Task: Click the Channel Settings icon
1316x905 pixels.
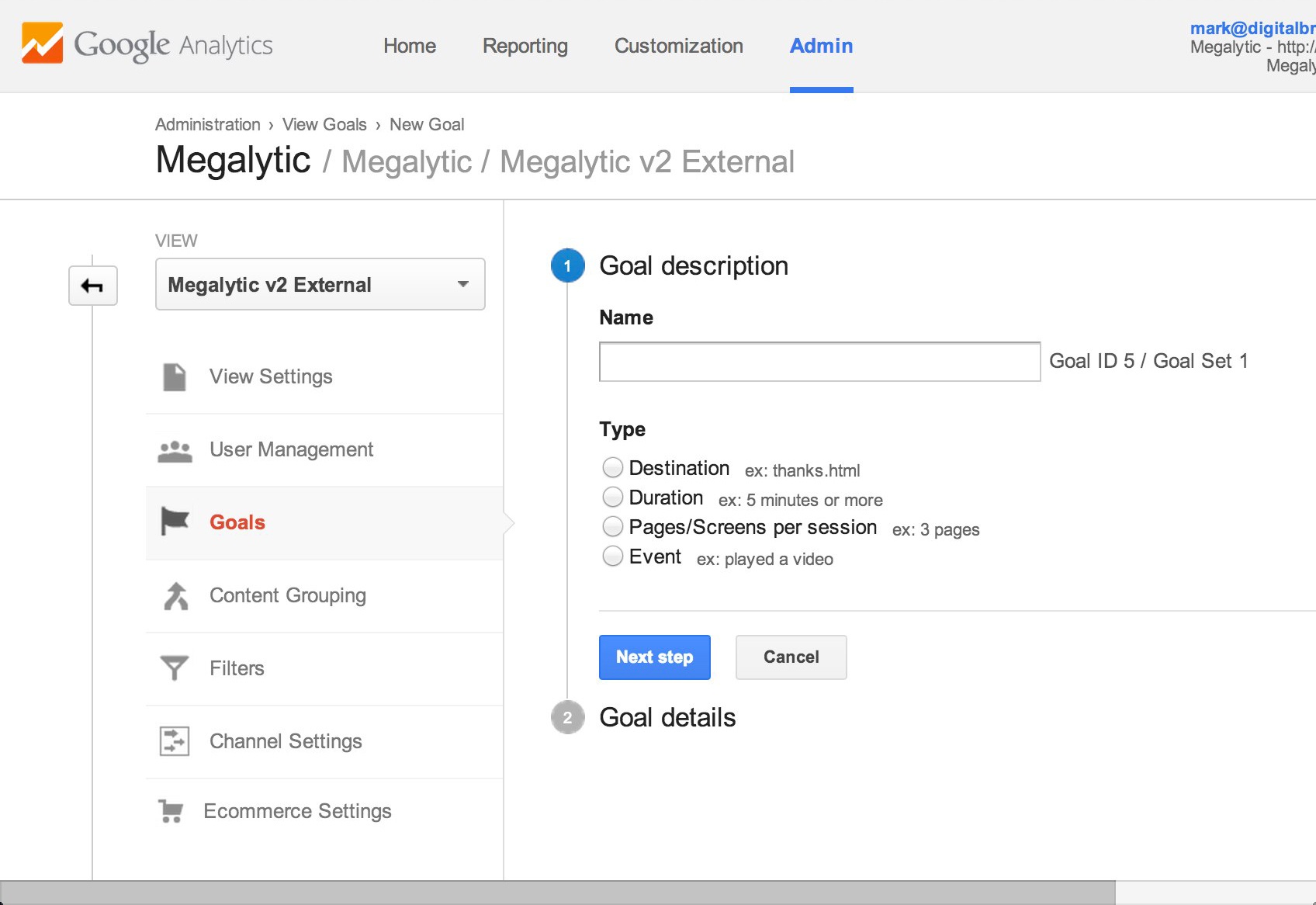Action: pos(175,740)
